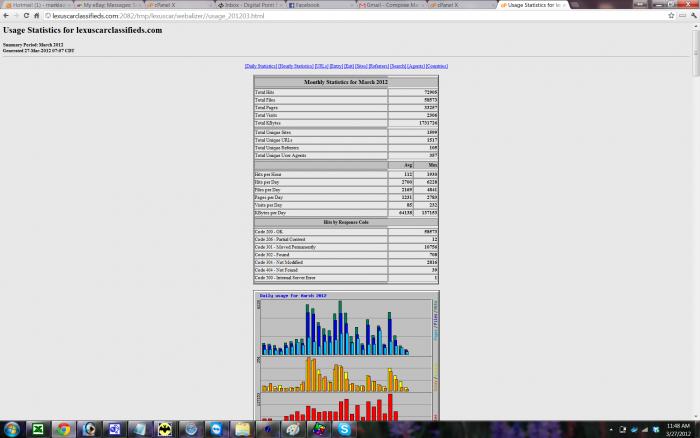Open the Windows Start menu orb
Image resolution: width=700 pixels, height=438 pixels.
(11, 429)
